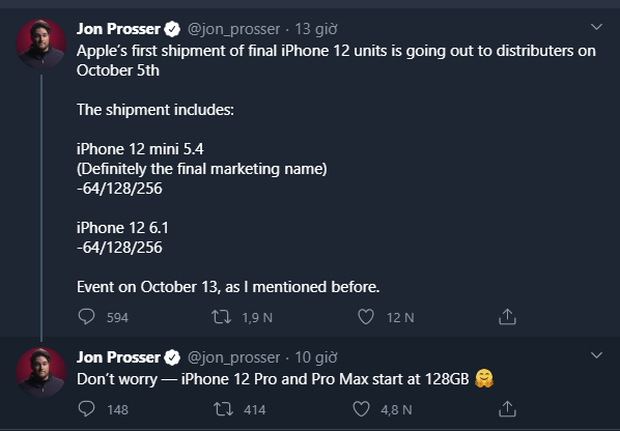Click @jon_prosser handle on the second tweet
Screen dimensions: 620x431
tap(233, 358)
